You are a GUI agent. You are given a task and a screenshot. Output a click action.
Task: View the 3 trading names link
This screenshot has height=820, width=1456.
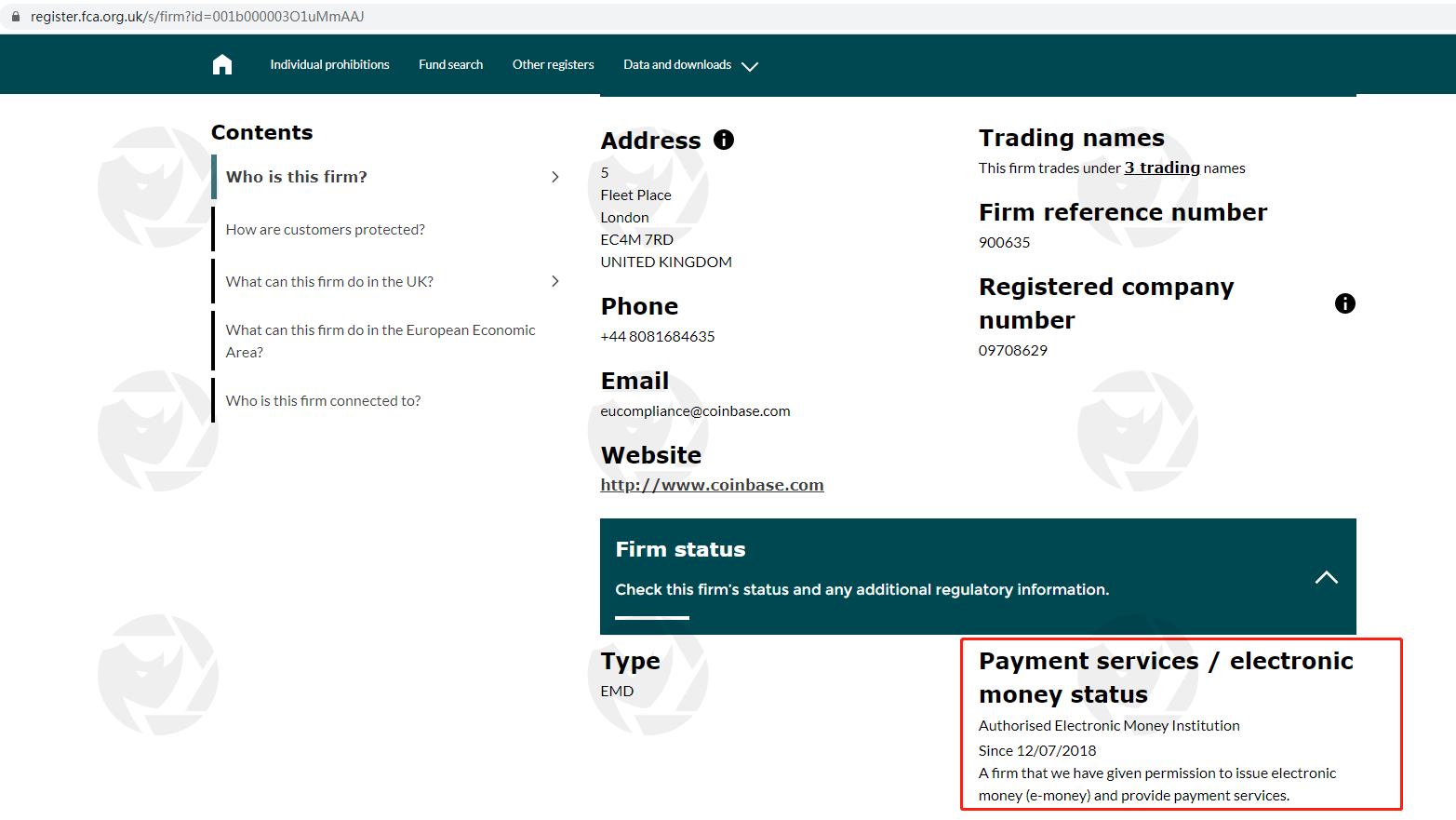tap(1161, 168)
